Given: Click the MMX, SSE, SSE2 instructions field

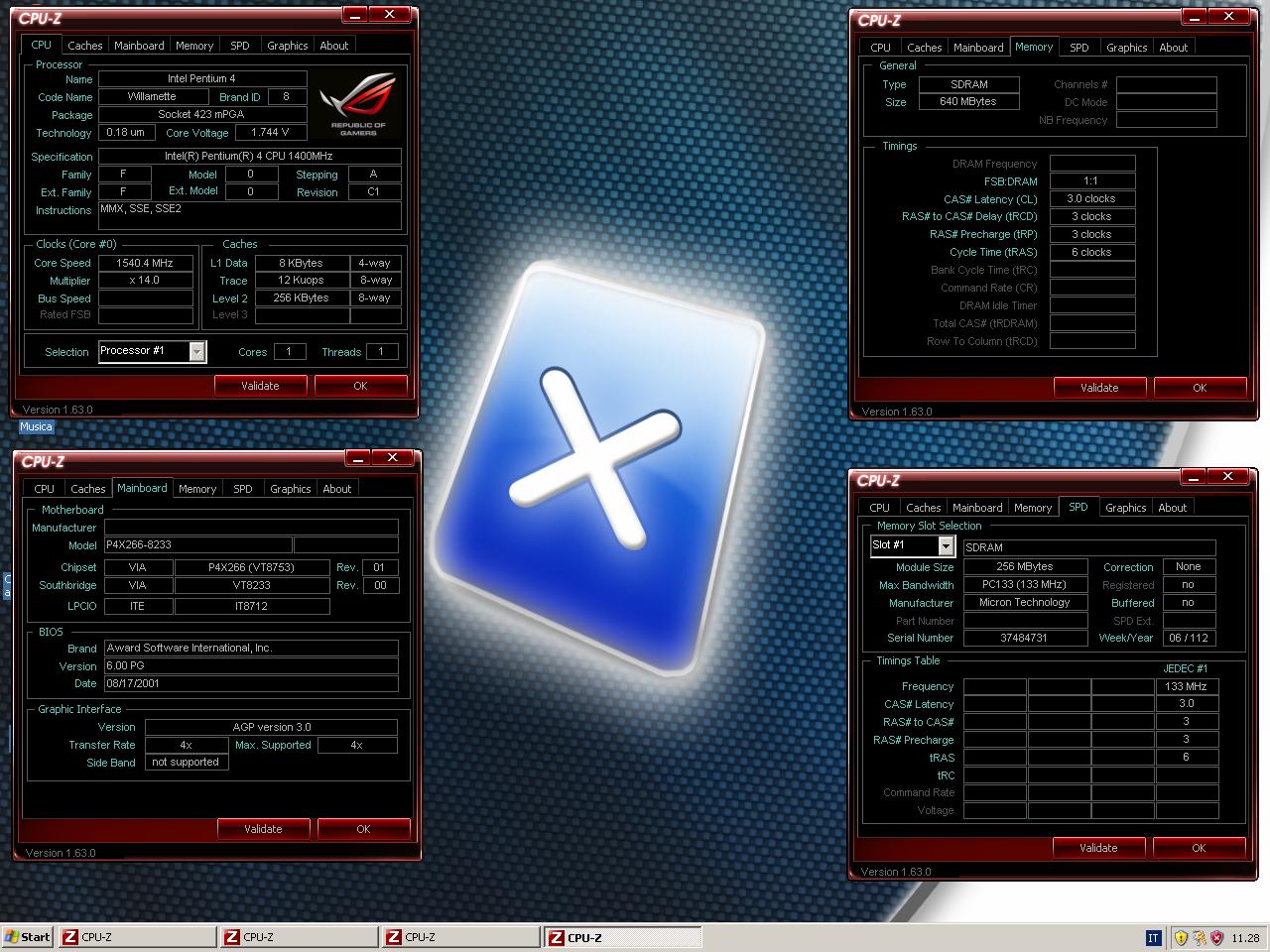Looking at the screenshot, I should tap(250, 215).
